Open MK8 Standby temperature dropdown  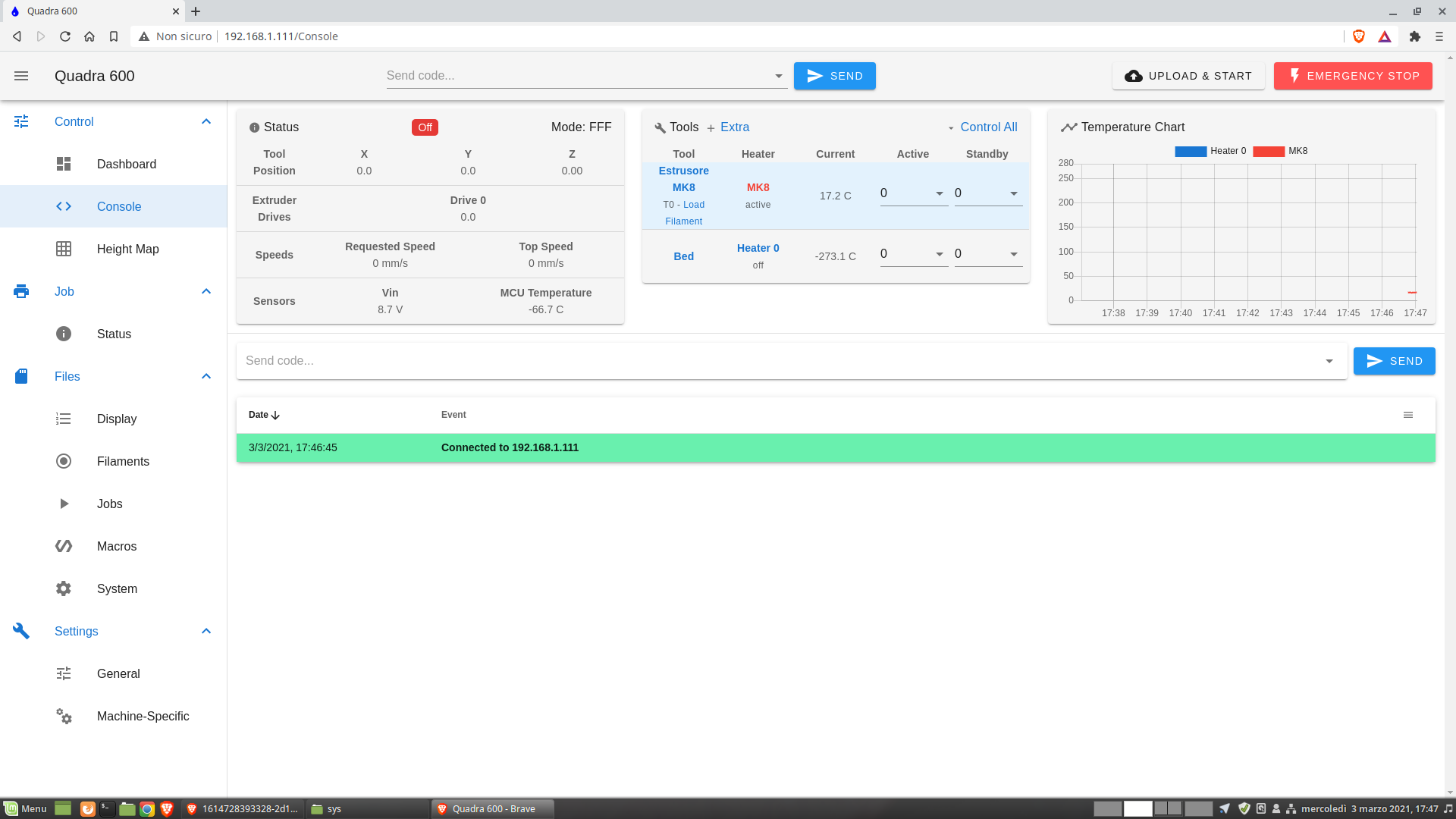pyautogui.click(x=1014, y=193)
